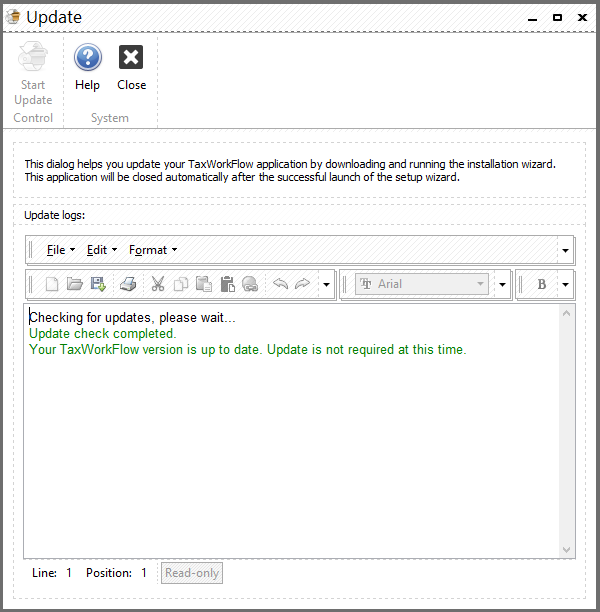Expand Bold toolbar overflow arrow
This screenshot has width=600, height=612.
(x=565, y=285)
